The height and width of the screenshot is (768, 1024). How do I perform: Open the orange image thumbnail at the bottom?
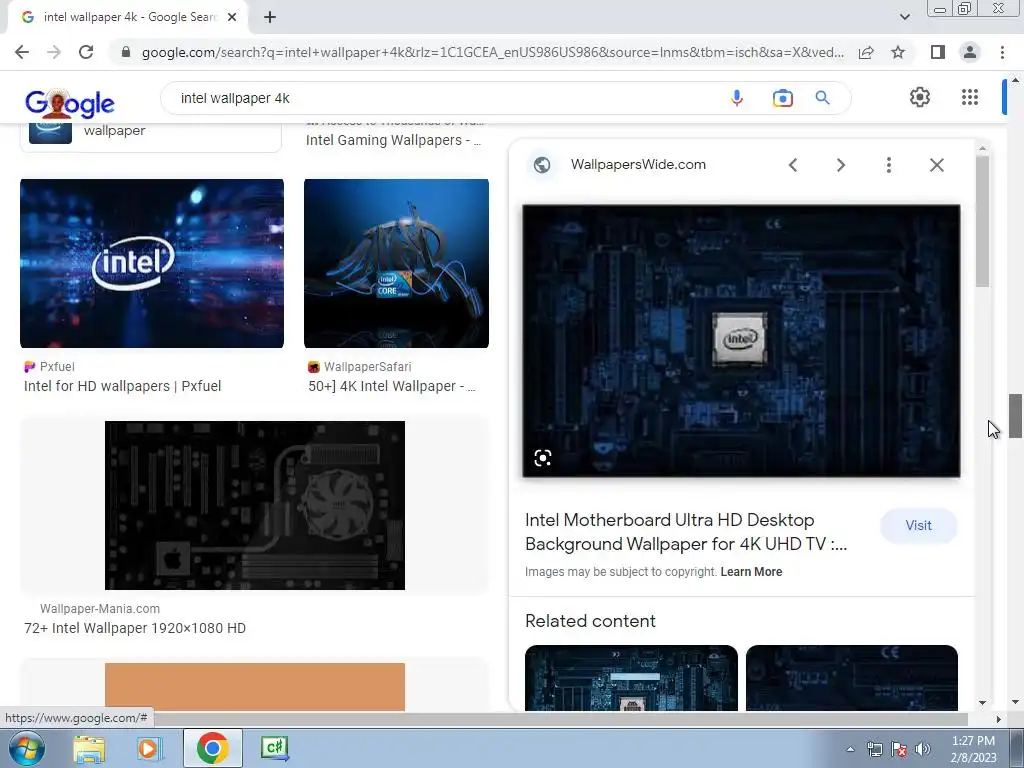[255, 687]
